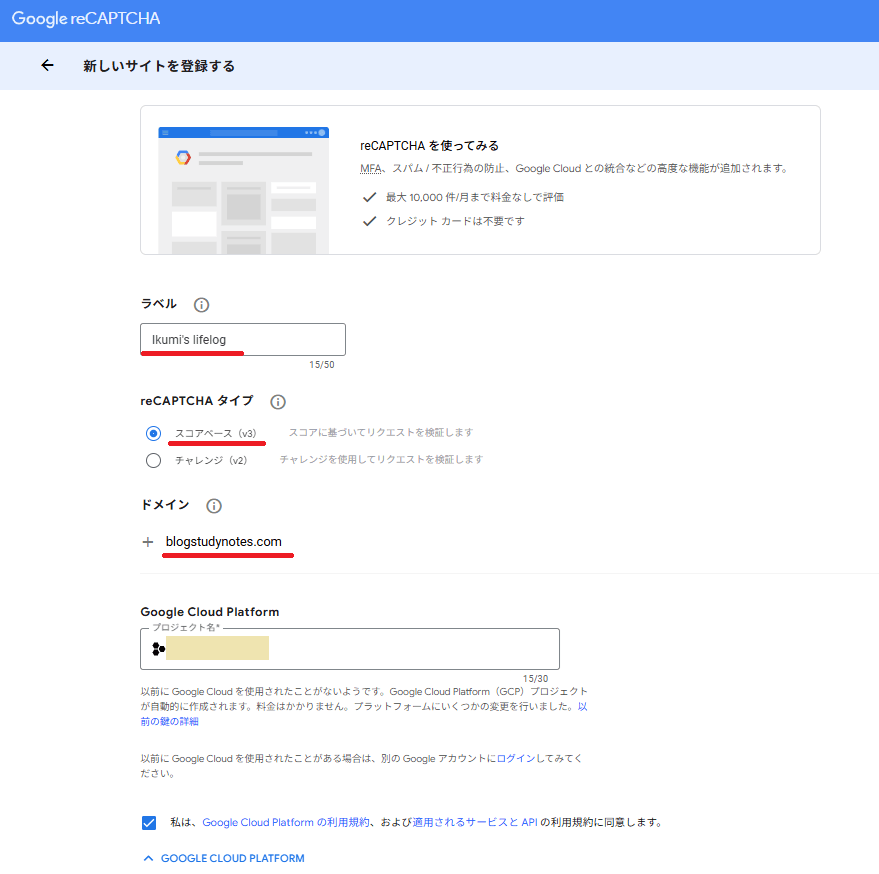This screenshot has height=874, width=879.
Task: Click 新しいサイトを登録する page title
Action: pyautogui.click(x=159, y=66)
